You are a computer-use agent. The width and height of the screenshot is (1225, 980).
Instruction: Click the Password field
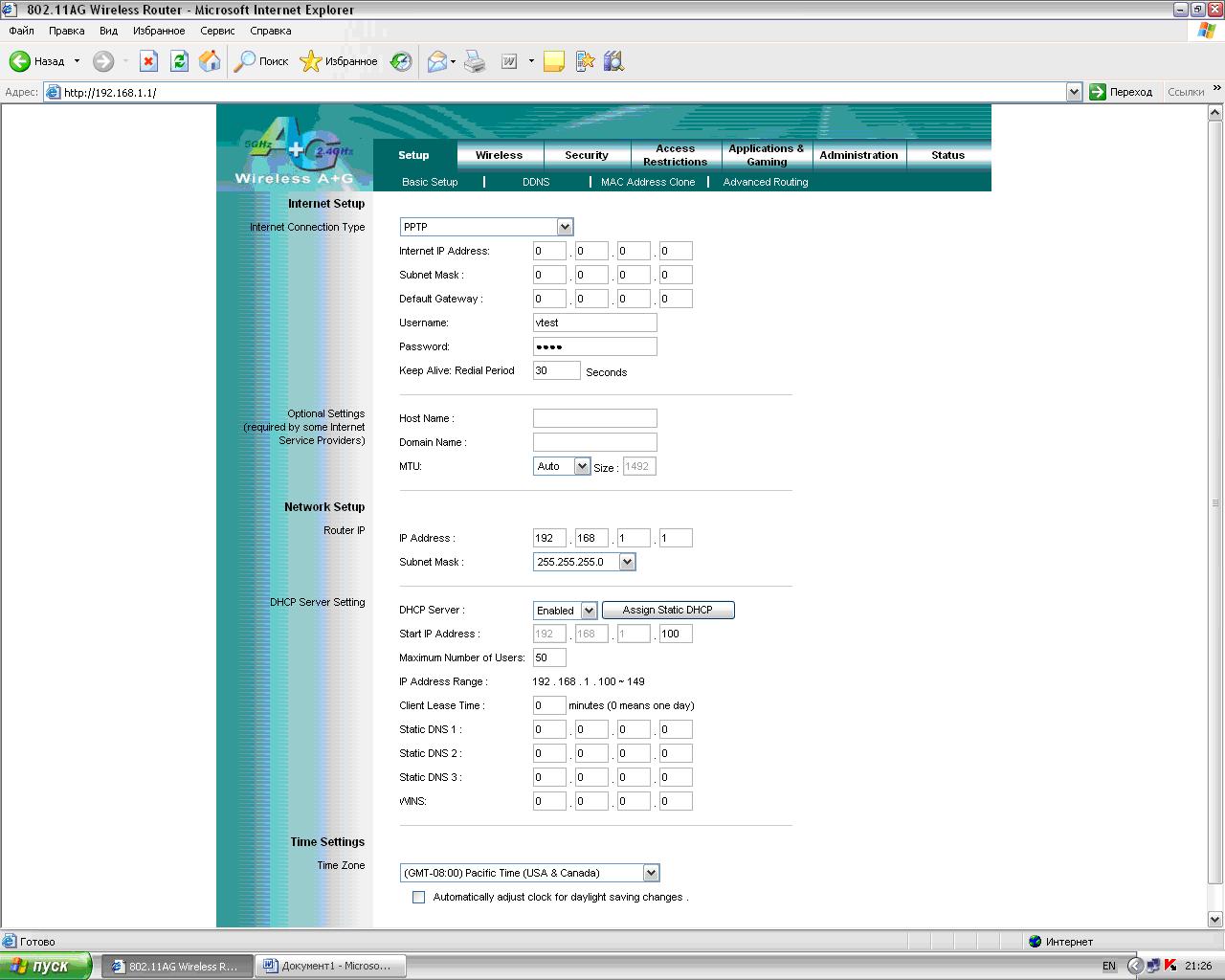pos(595,346)
